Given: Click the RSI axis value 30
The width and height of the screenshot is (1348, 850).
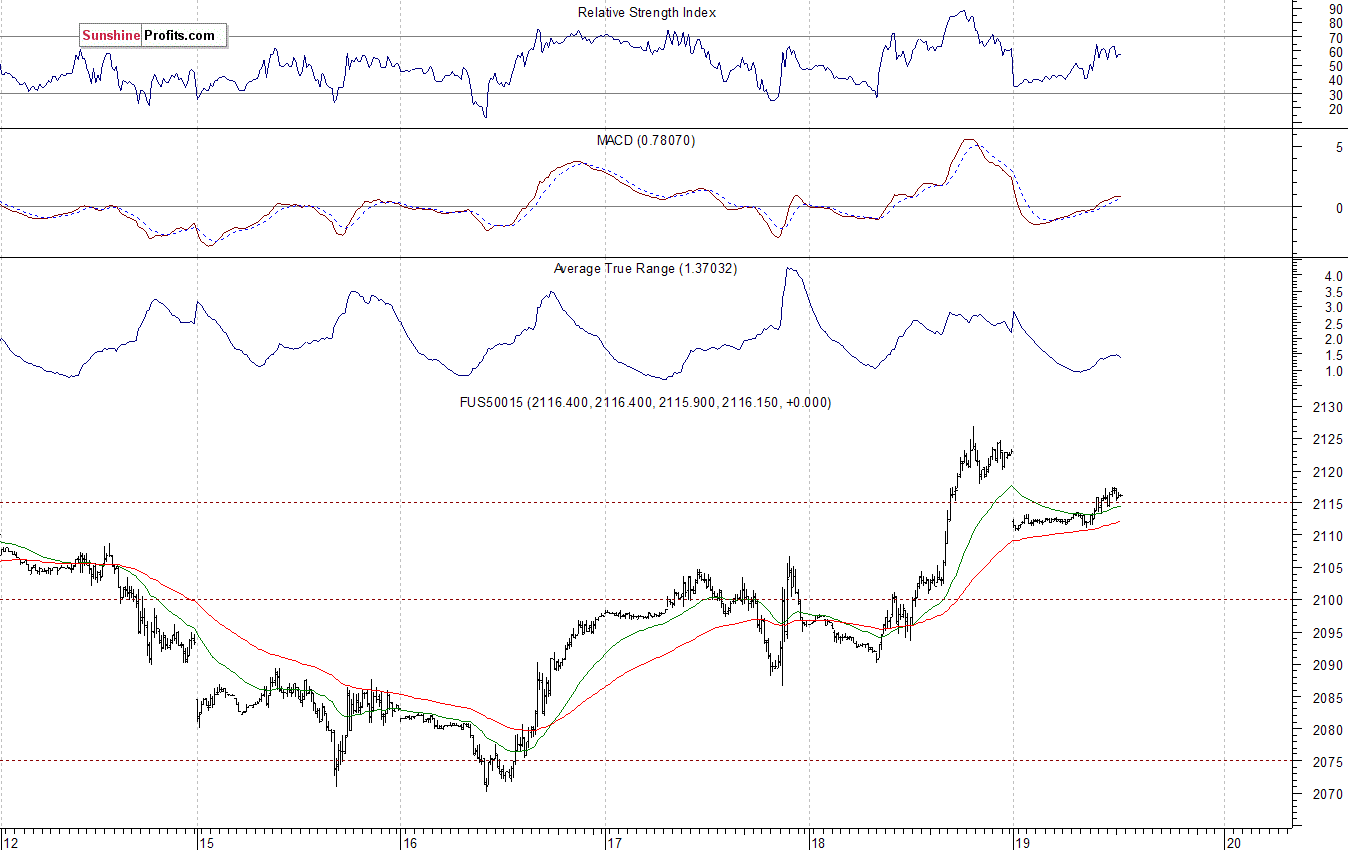Looking at the screenshot, I should click(x=1334, y=94).
